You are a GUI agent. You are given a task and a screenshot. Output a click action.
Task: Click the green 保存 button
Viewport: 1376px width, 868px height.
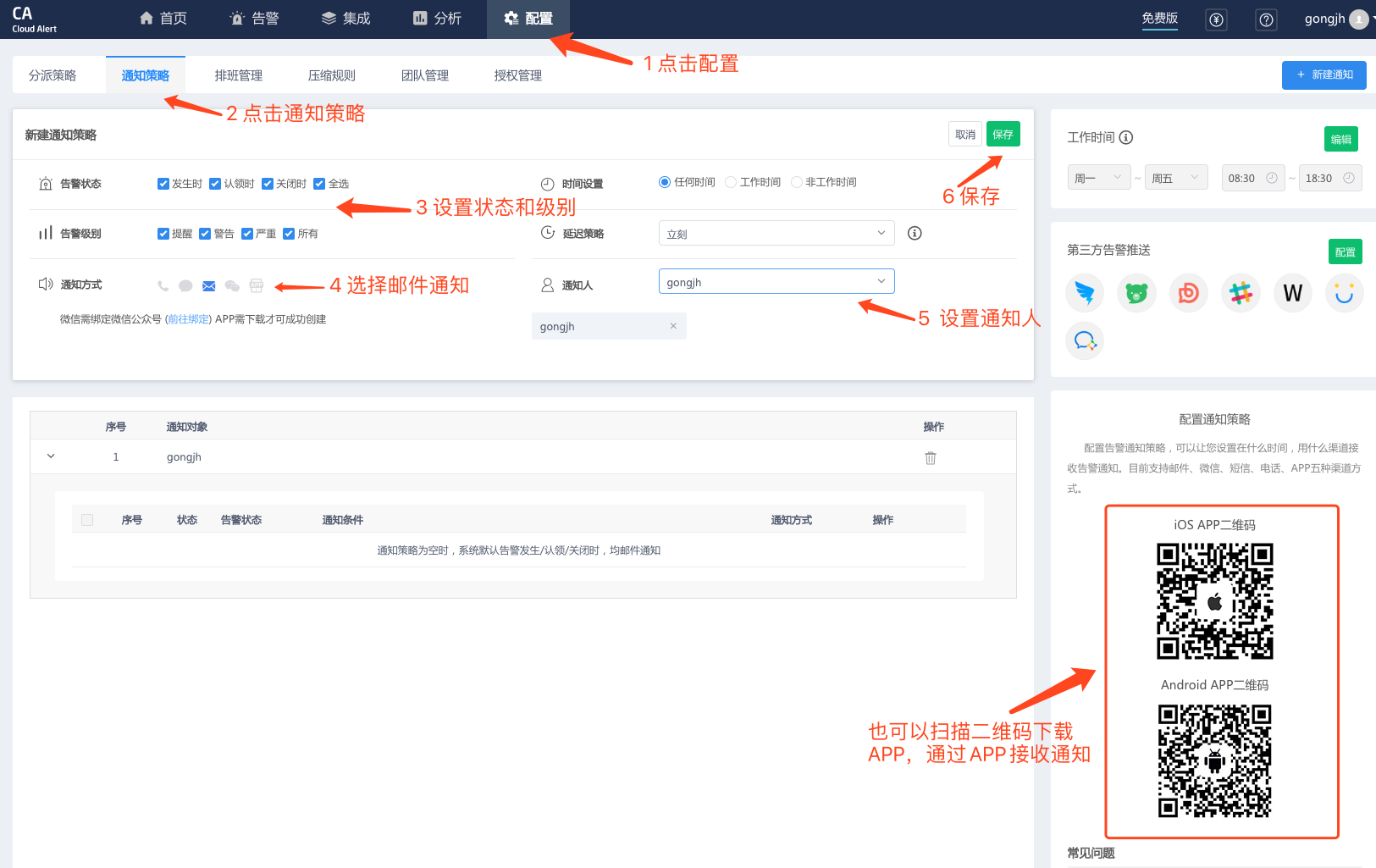[1003, 133]
